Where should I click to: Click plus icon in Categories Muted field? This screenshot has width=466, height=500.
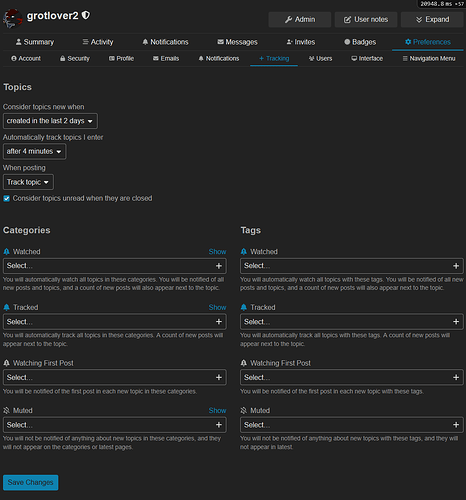[x=219, y=425]
